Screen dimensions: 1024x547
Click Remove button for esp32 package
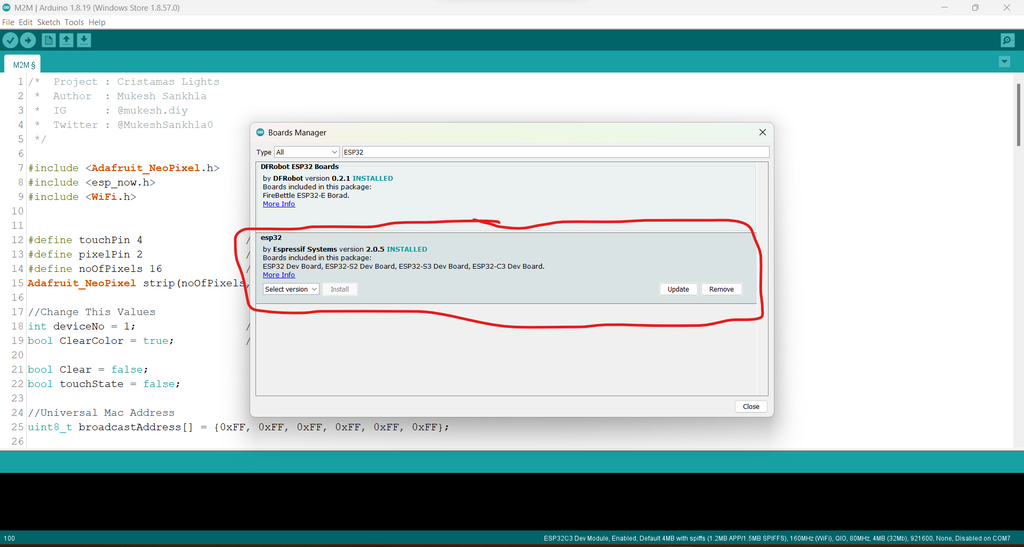point(722,289)
